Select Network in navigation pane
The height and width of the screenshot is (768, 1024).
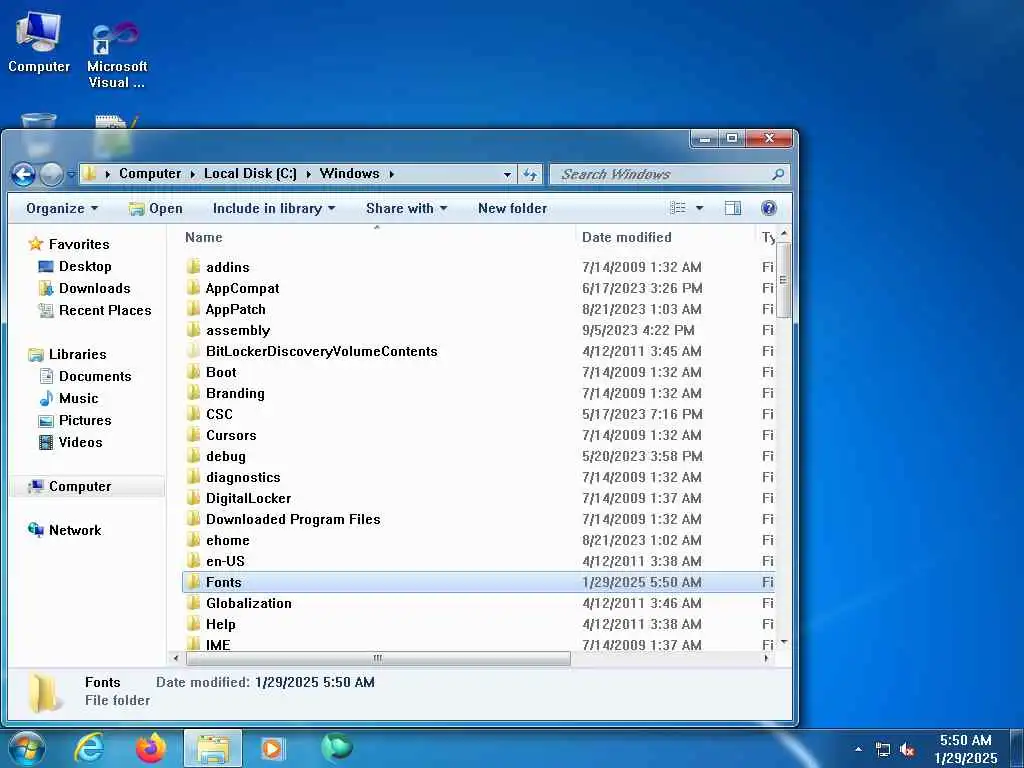[x=74, y=530]
